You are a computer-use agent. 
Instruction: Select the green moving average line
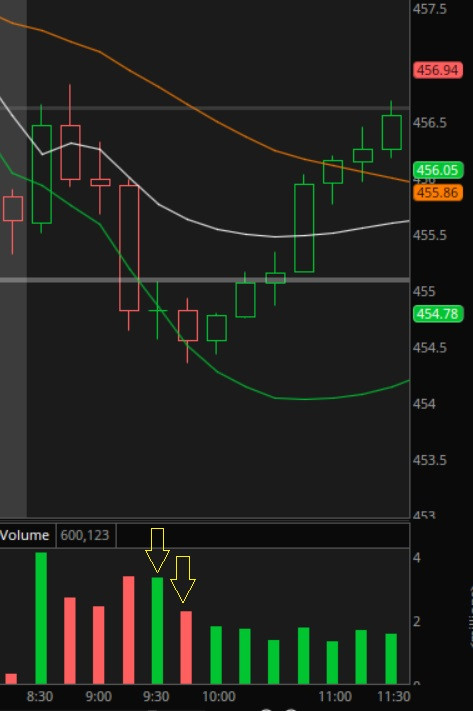point(218,372)
